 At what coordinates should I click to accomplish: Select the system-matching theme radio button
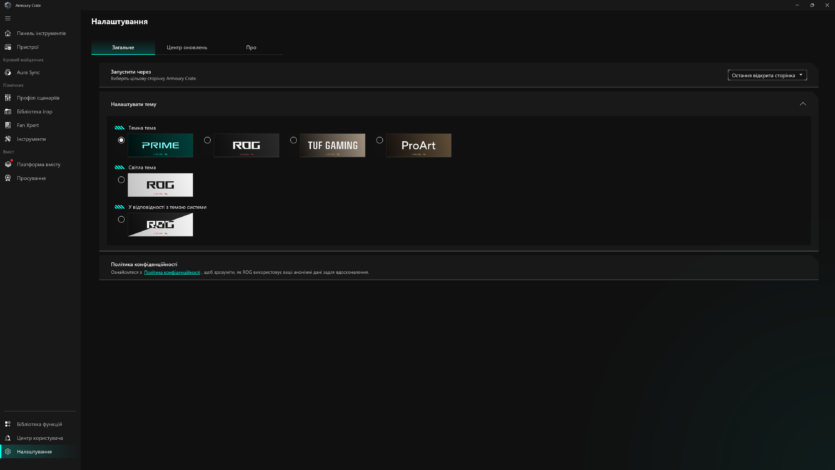coord(121,219)
